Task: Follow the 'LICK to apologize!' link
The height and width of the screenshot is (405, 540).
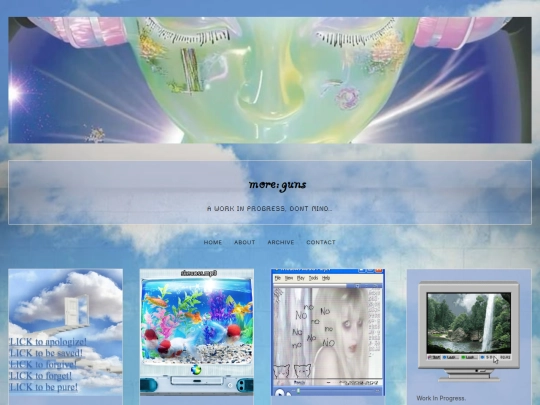Action: 48,342
